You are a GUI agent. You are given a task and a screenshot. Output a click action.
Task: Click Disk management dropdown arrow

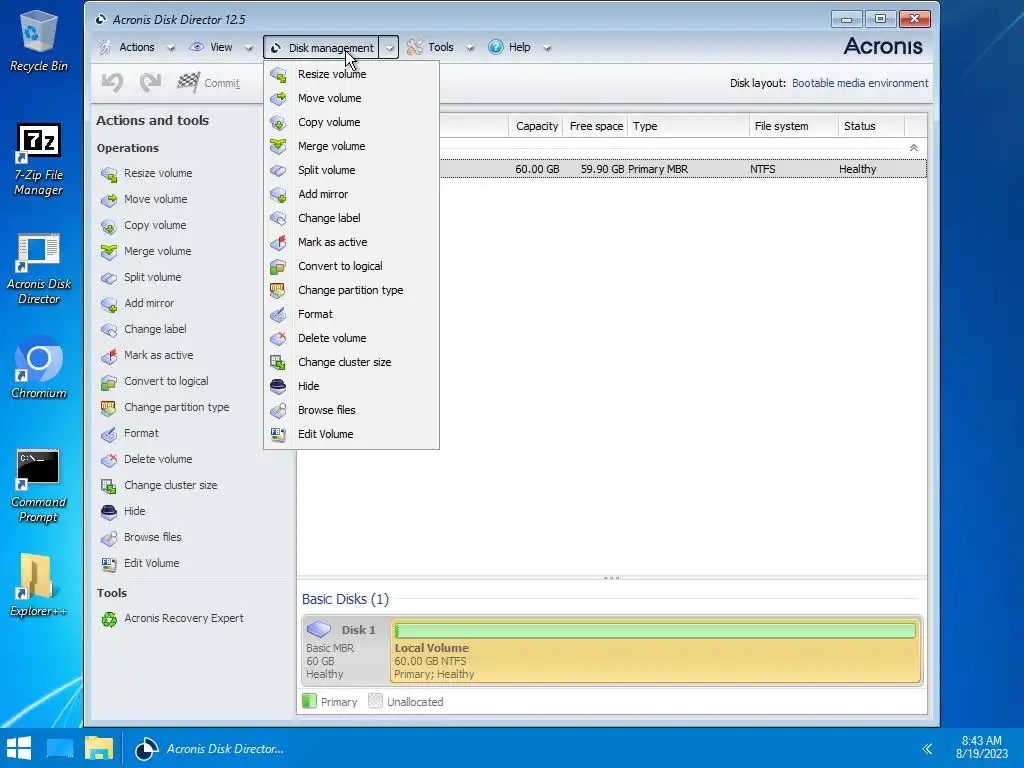[x=389, y=48]
